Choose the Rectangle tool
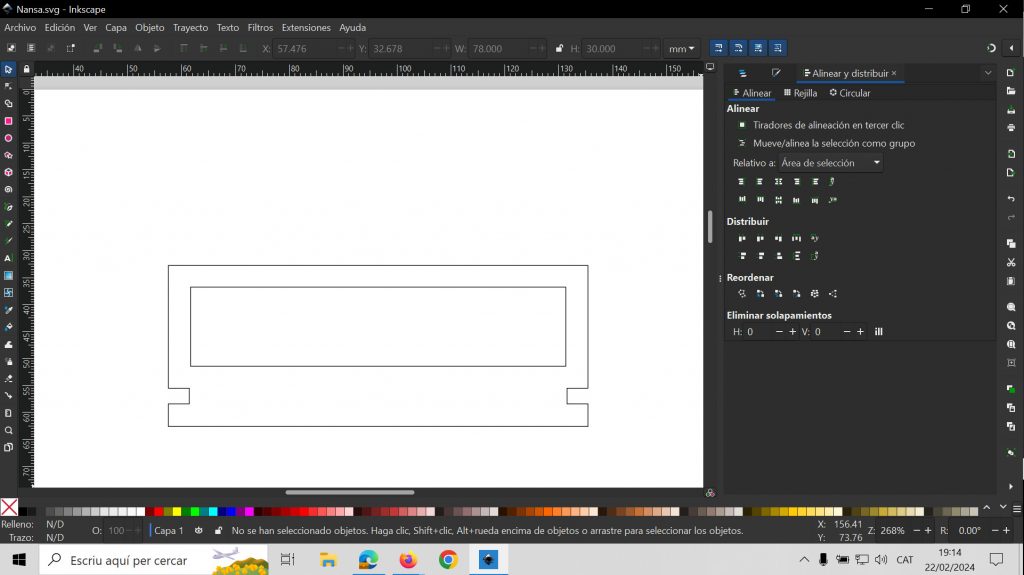Viewport: 1024px width, 575px height. click(8, 121)
